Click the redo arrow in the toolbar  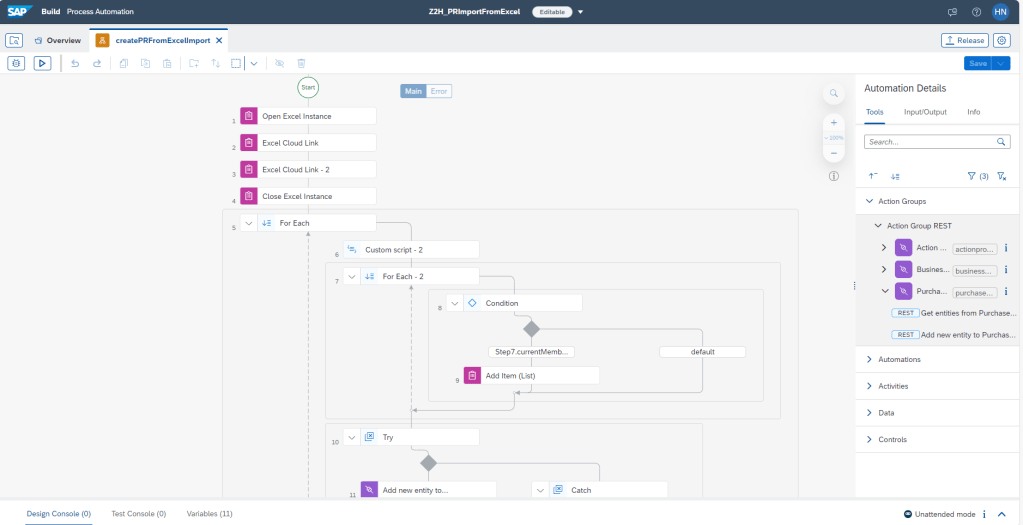(x=97, y=63)
